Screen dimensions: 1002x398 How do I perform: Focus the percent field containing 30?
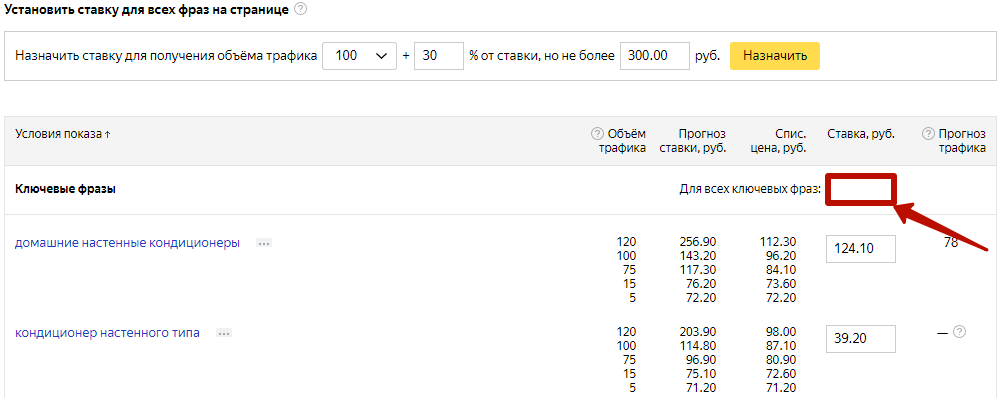click(439, 56)
